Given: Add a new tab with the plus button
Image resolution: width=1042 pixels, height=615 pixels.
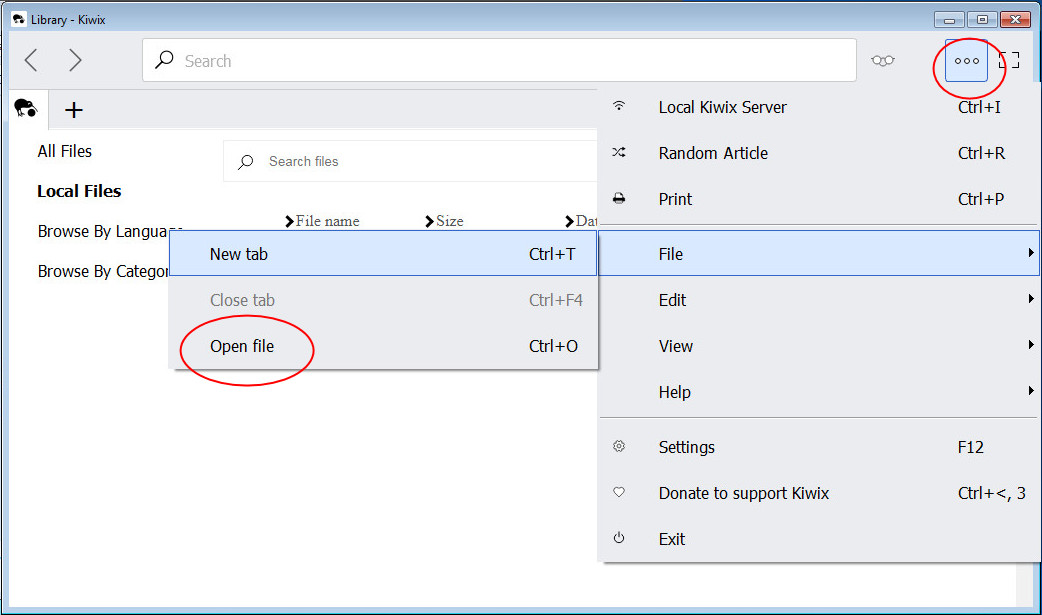Looking at the screenshot, I should (x=74, y=110).
